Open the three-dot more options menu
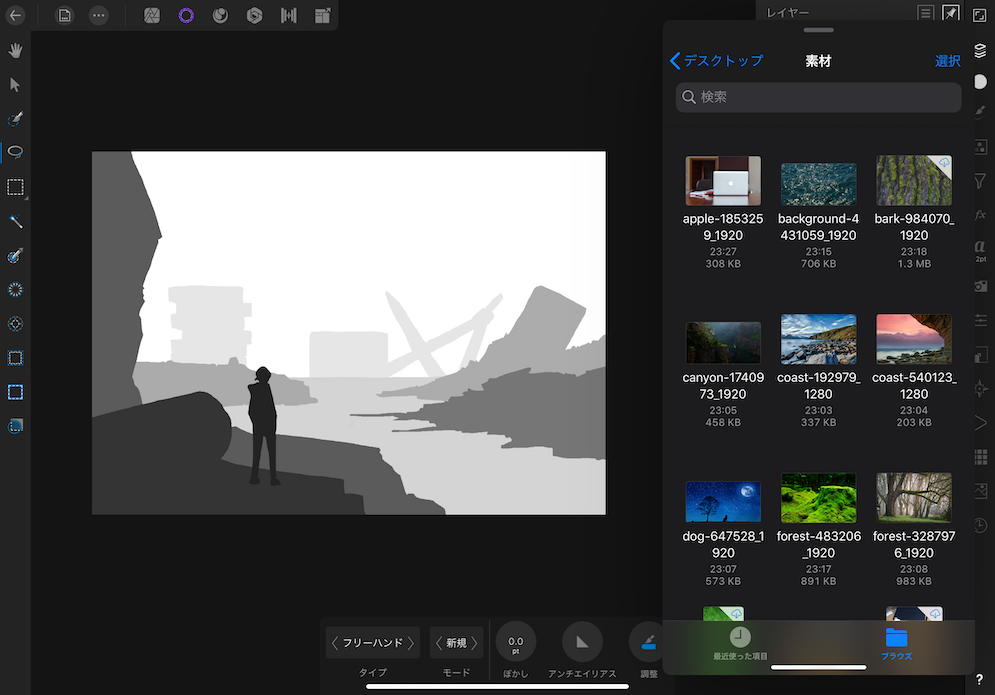This screenshot has width=995, height=695. (98, 15)
